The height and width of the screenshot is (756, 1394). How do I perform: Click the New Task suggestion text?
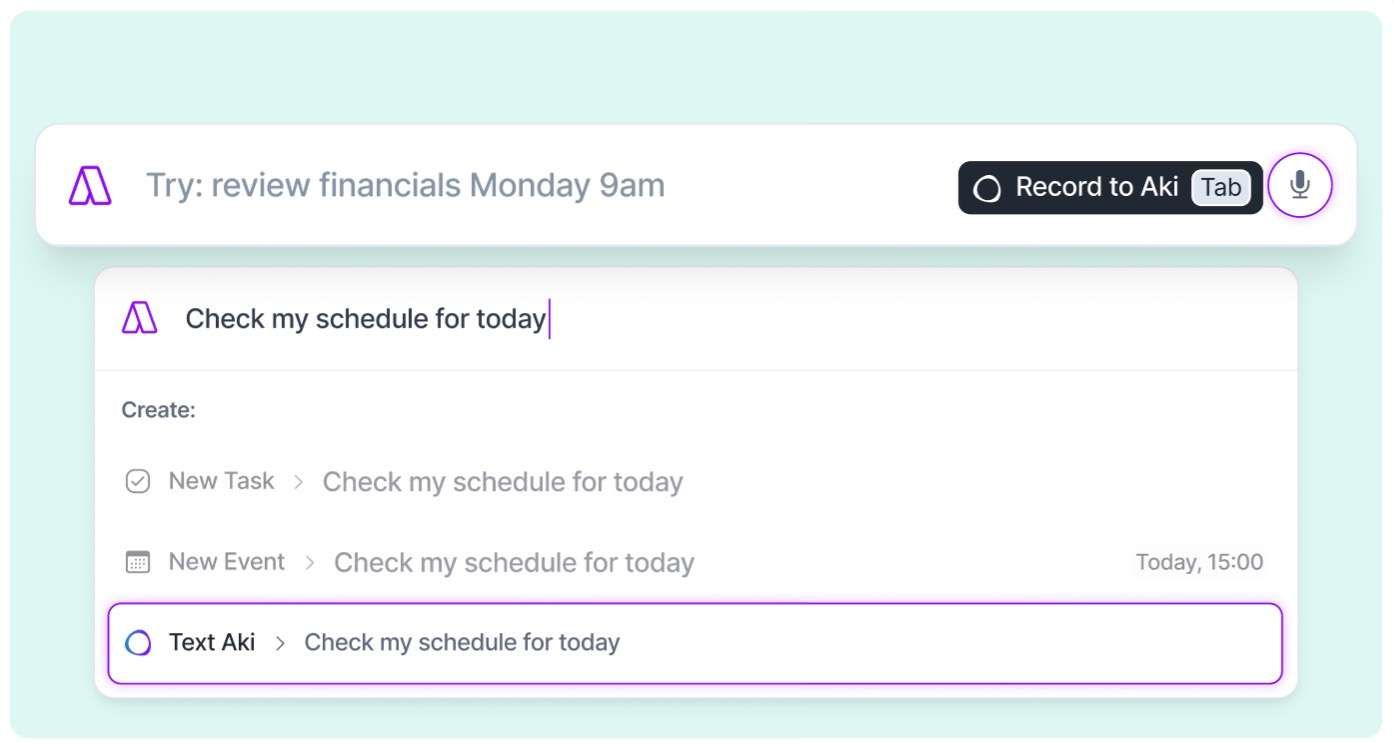[502, 482]
